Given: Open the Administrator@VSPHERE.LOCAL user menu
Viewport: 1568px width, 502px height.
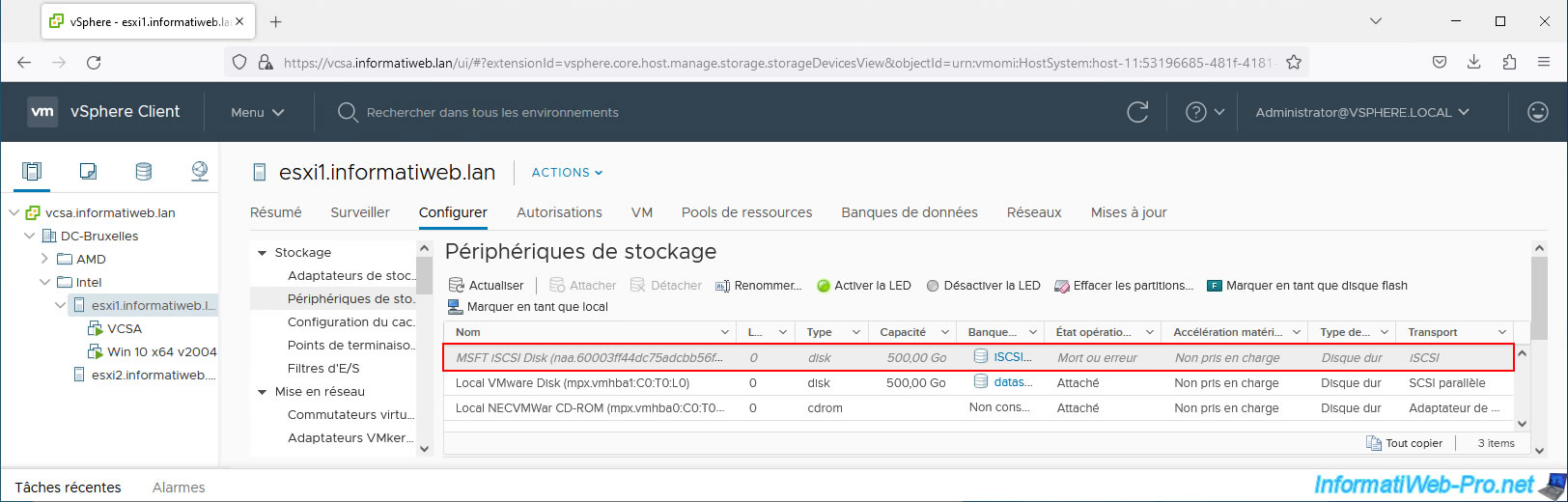Looking at the screenshot, I should tap(1362, 112).
